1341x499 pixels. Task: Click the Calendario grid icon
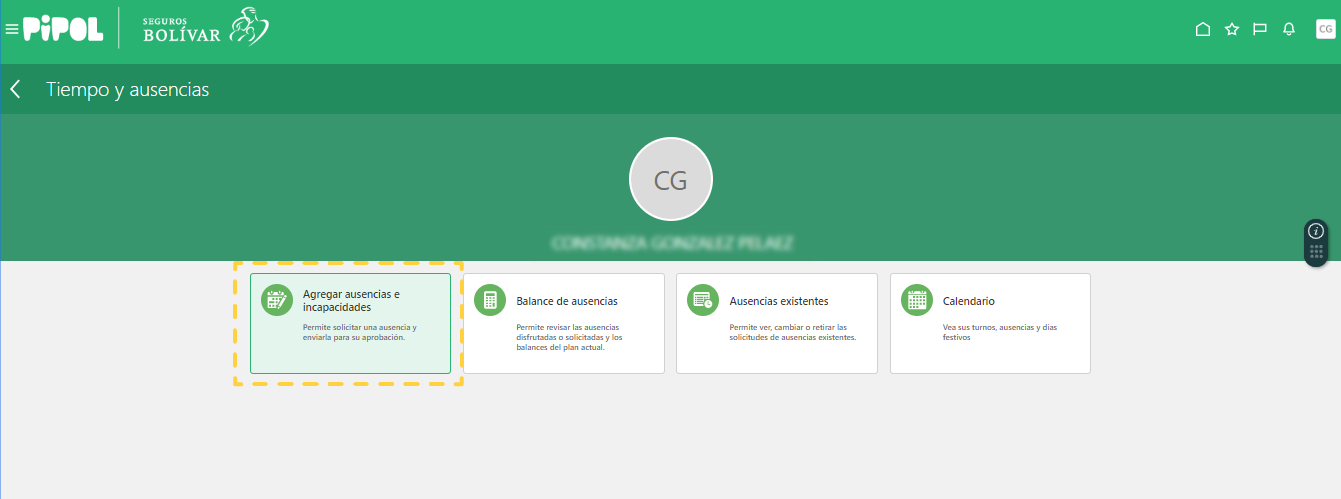tap(917, 300)
